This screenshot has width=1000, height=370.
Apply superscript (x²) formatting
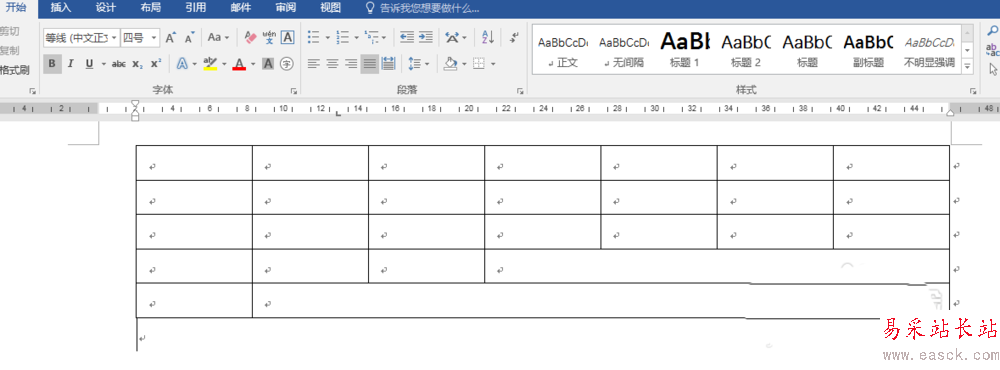click(x=156, y=64)
